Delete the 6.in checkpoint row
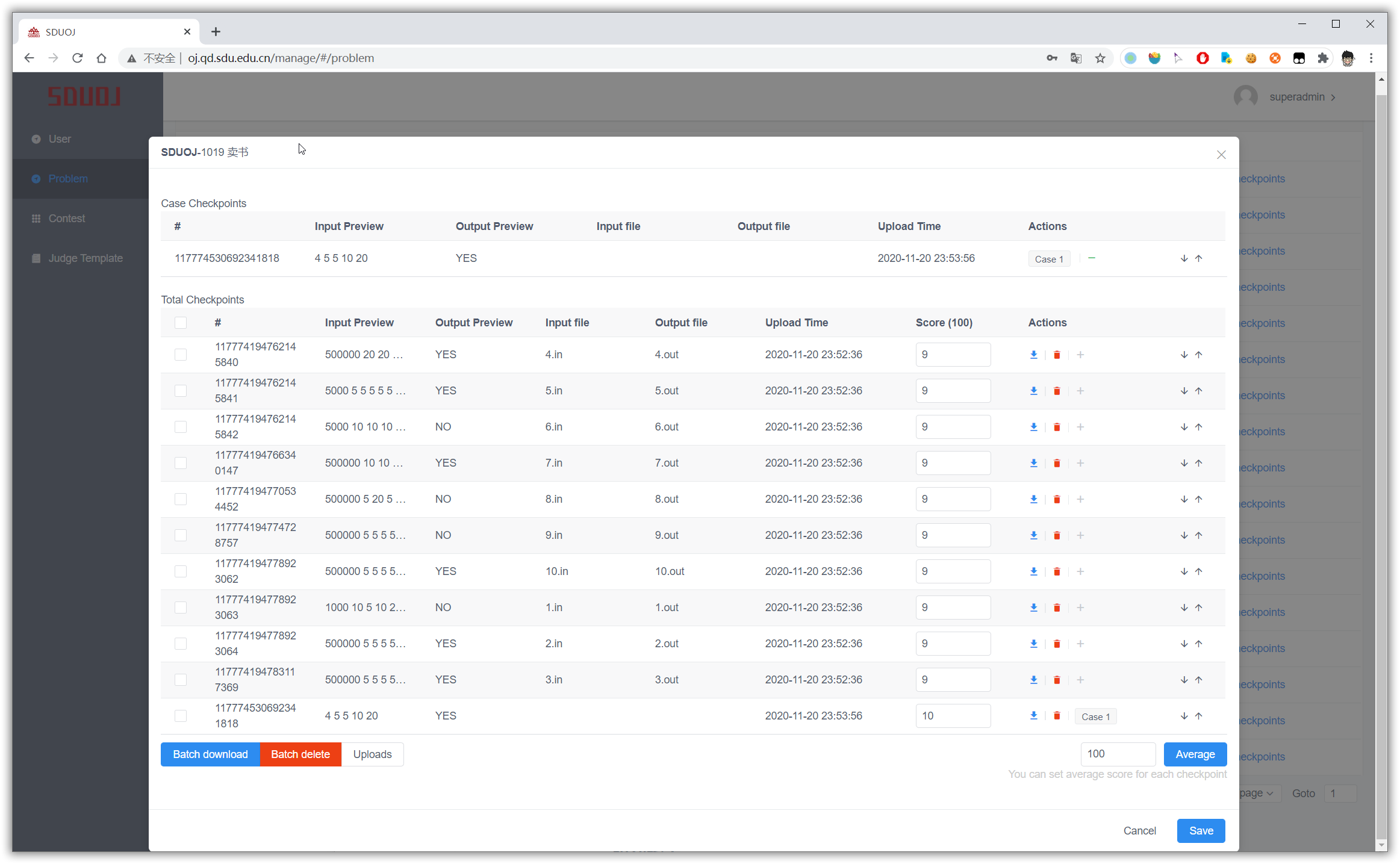The height and width of the screenshot is (864, 1400). click(x=1056, y=427)
